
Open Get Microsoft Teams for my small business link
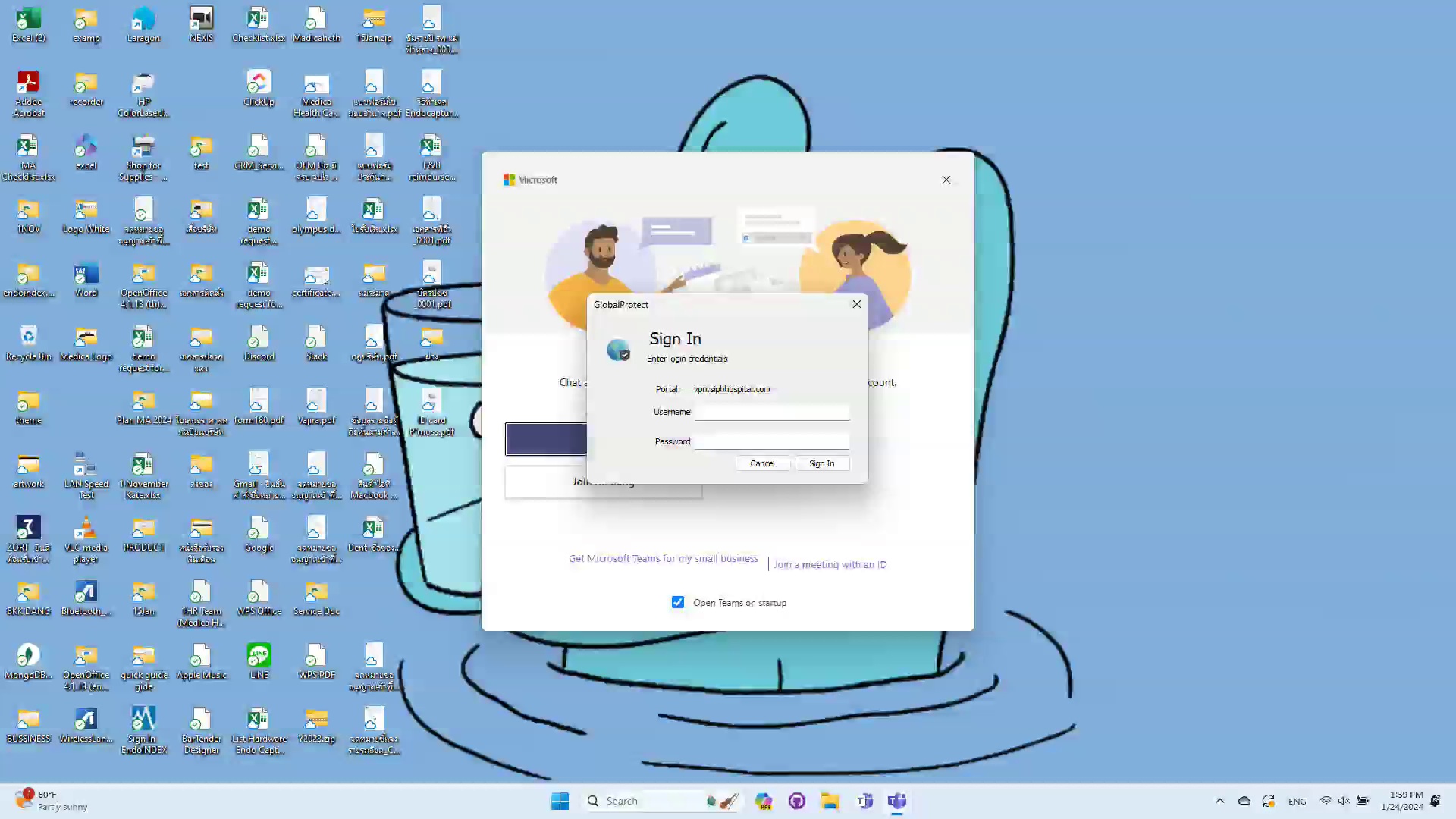coord(664,559)
